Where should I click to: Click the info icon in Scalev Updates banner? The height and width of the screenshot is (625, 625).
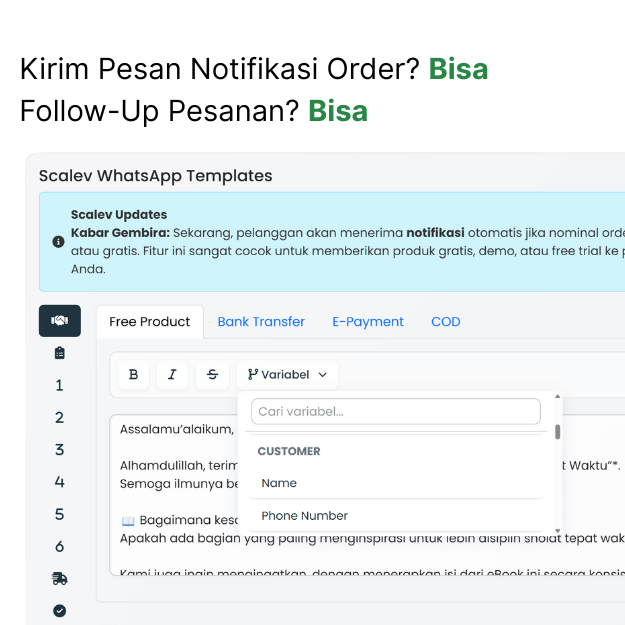(x=58, y=242)
